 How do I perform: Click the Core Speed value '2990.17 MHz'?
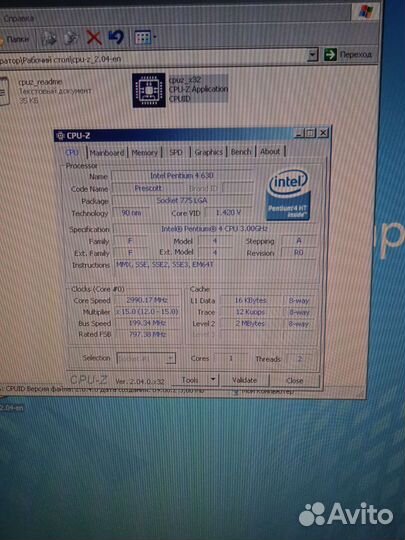tap(147, 300)
